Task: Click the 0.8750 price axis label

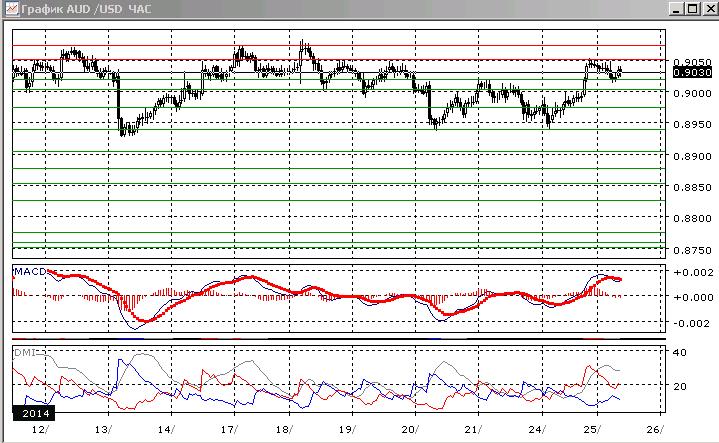Action: (692, 250)
